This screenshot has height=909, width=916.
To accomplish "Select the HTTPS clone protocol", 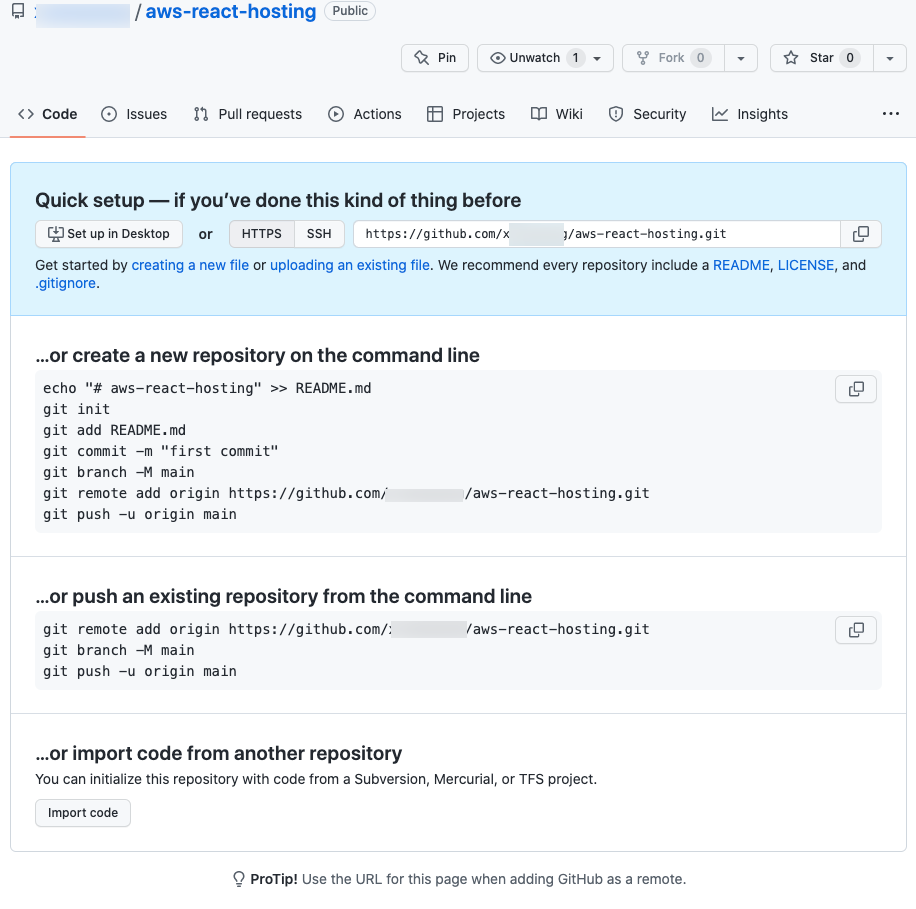I will point(262,234).
